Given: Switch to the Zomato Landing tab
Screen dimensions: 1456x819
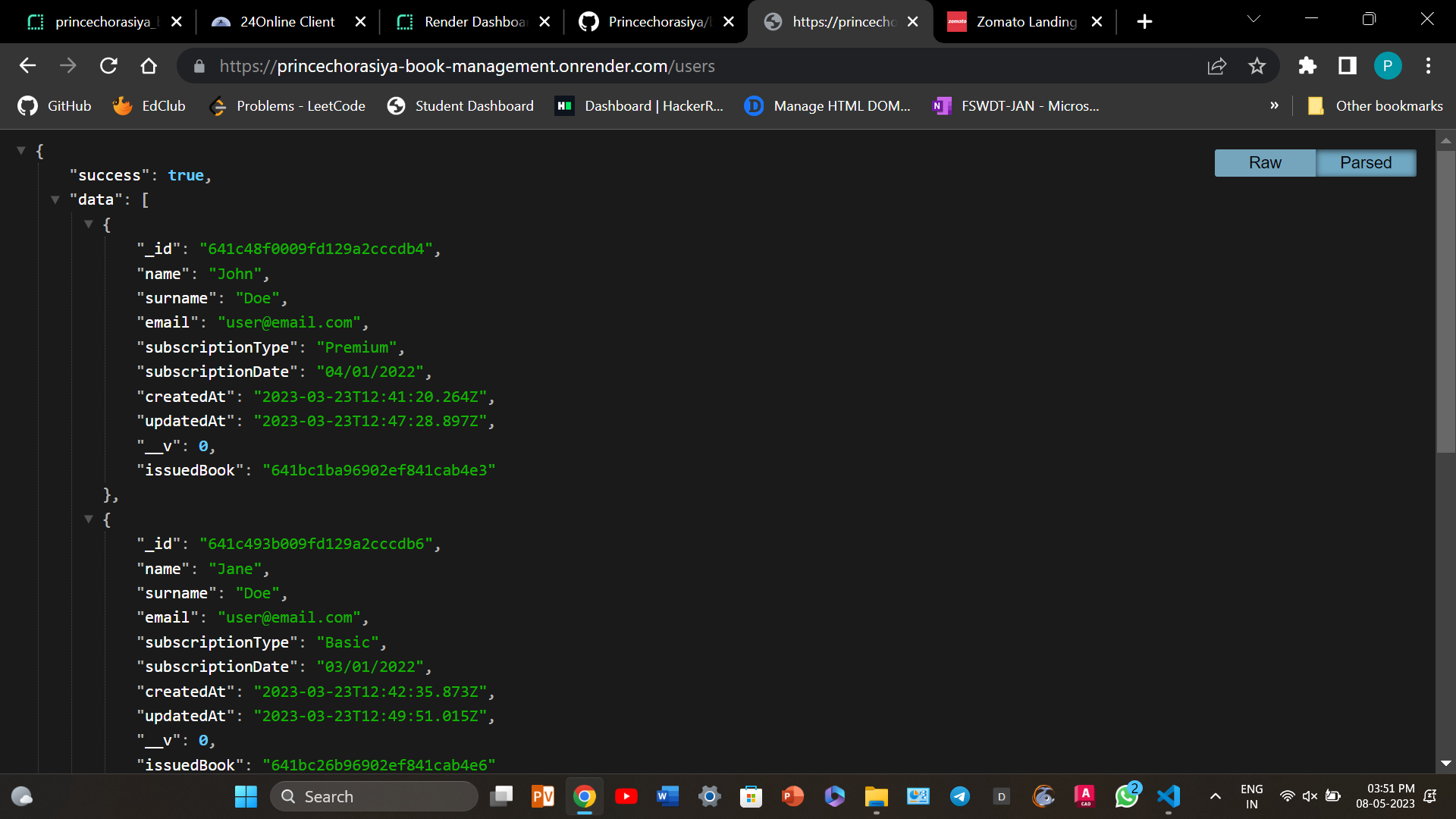Looking at the screenshot, I should [1024, 21].
